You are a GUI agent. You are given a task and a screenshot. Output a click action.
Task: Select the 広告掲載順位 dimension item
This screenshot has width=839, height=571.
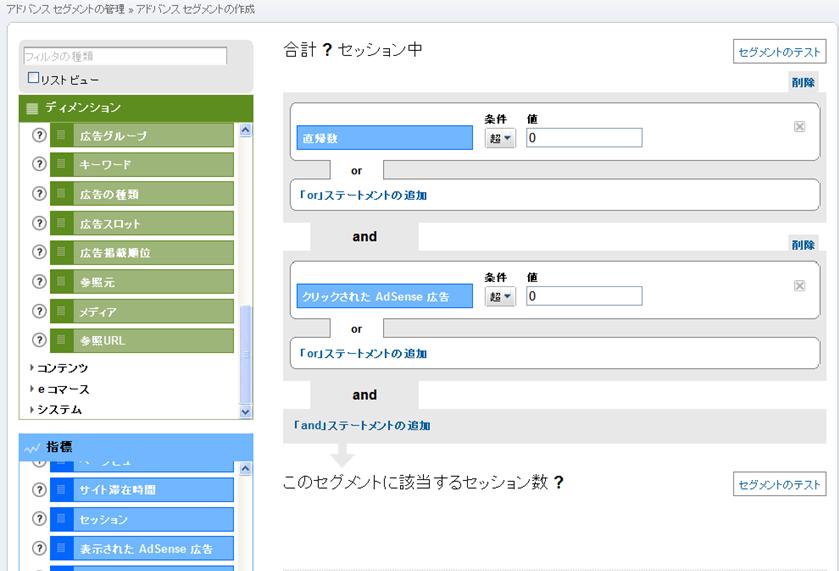(x=142, y=252)
